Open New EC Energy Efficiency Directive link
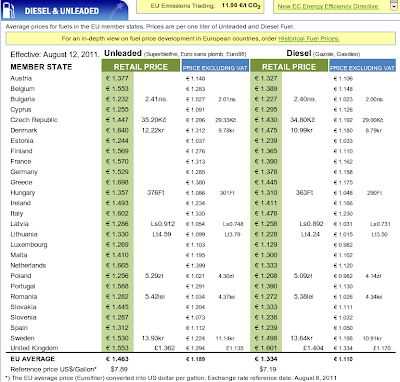This screenshot has width=400, height=382. [x=328, y=6]
